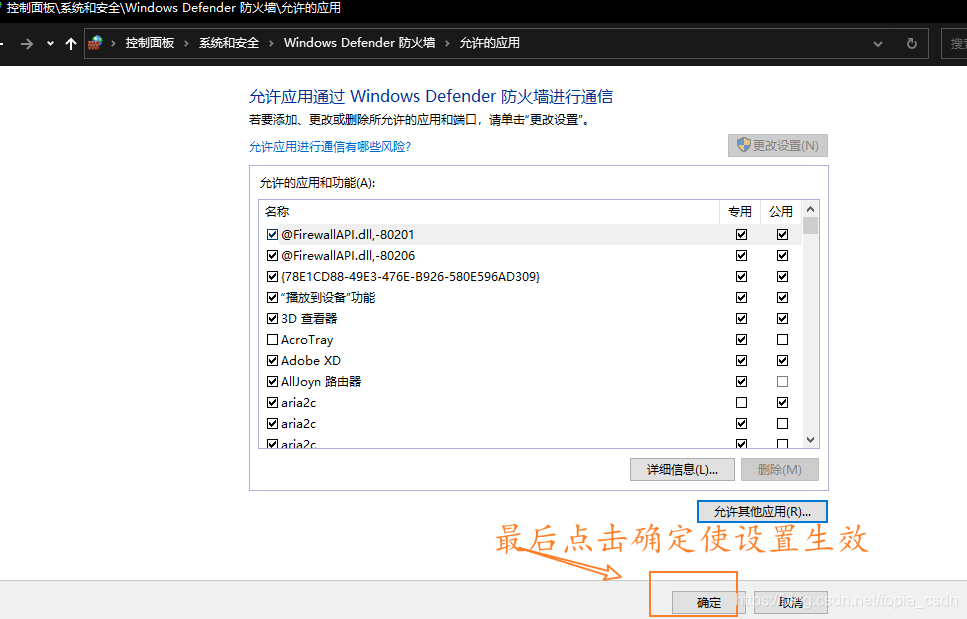
Task: Open 允许应用进行通信有哪些风险 link
Action: click(330, 147)
